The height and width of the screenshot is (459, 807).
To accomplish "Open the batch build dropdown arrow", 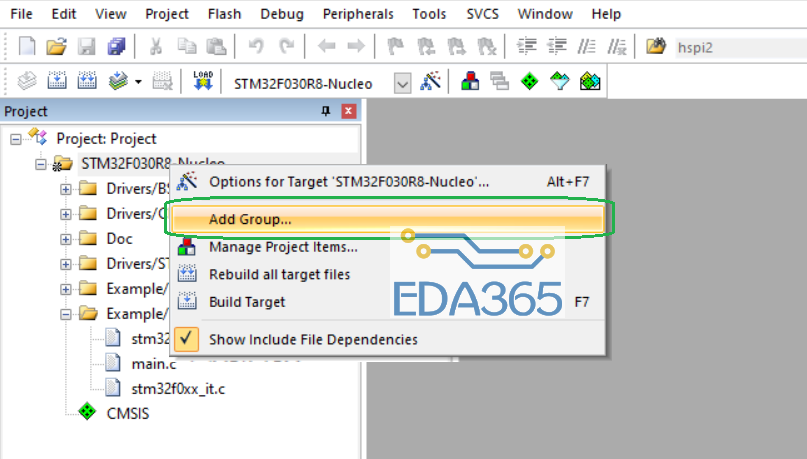I will [x=138, y=82].
